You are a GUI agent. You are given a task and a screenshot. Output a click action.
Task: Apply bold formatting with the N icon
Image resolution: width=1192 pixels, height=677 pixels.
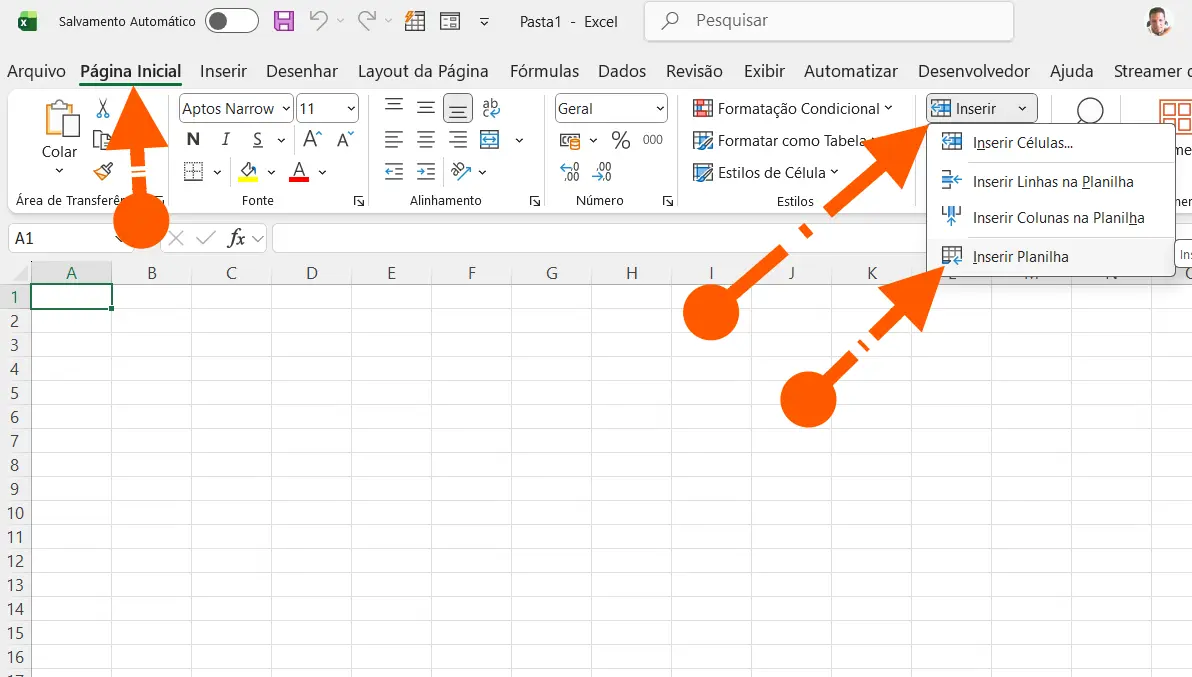pos(192,140)
